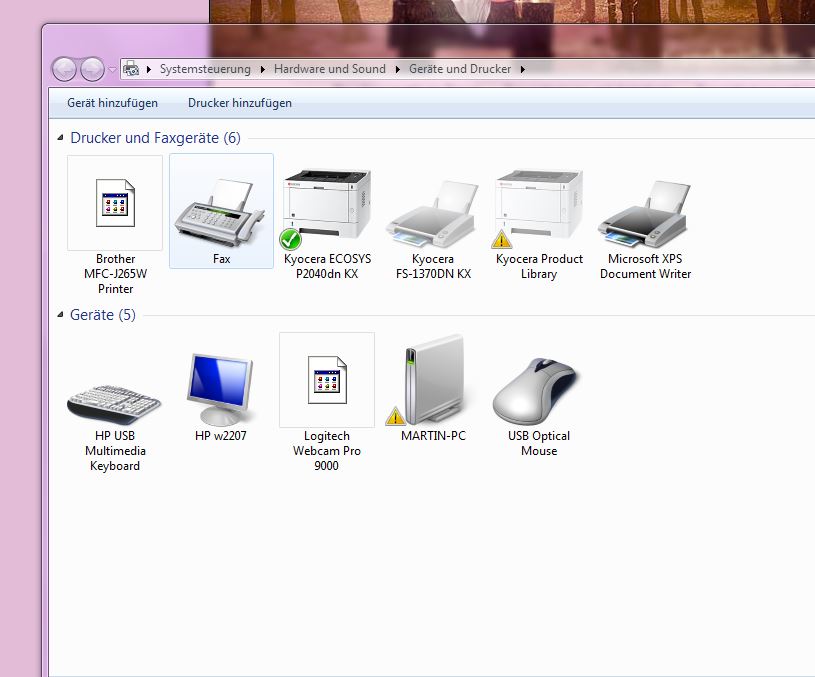Image resolution: width=815 pixels, height=677 pixels.
Task: Select the HP w2207 monitor icon
Action: point(221,389)
